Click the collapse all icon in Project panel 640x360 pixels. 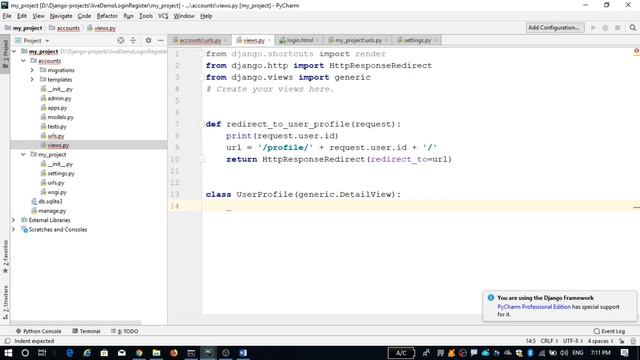tap(133, 40)
